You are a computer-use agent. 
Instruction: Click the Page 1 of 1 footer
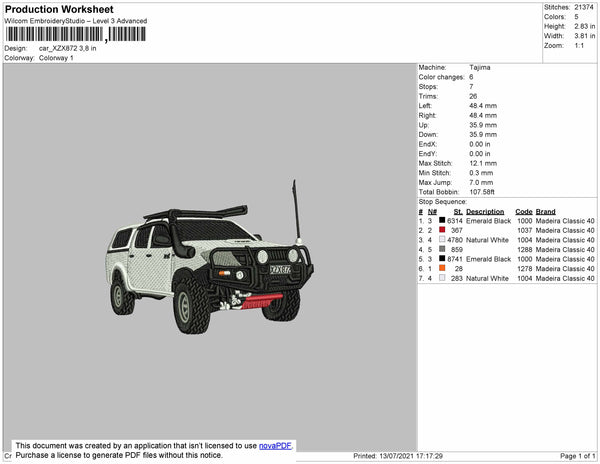tap(577, 456)
